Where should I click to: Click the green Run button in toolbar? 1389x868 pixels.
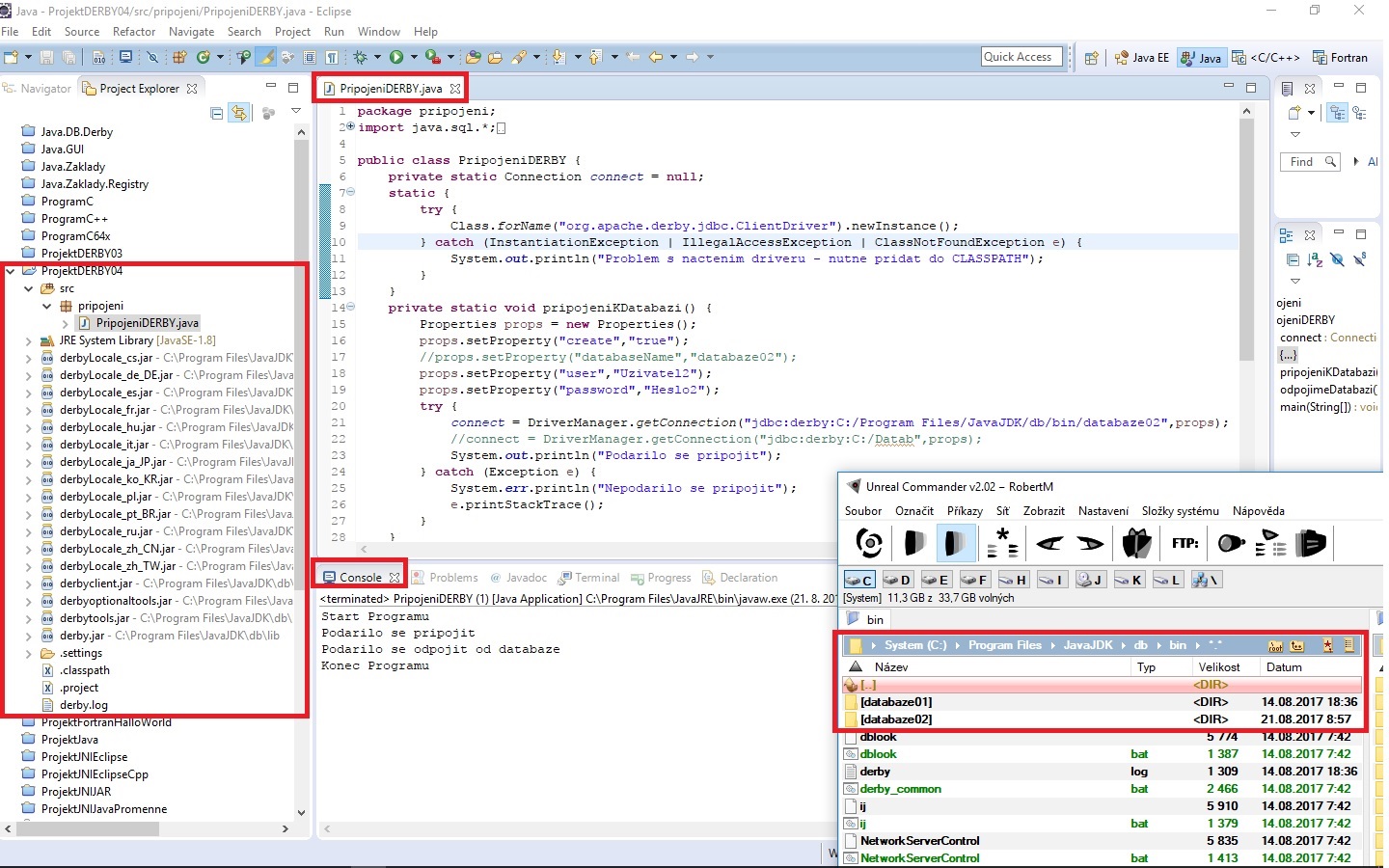(396, 58)
